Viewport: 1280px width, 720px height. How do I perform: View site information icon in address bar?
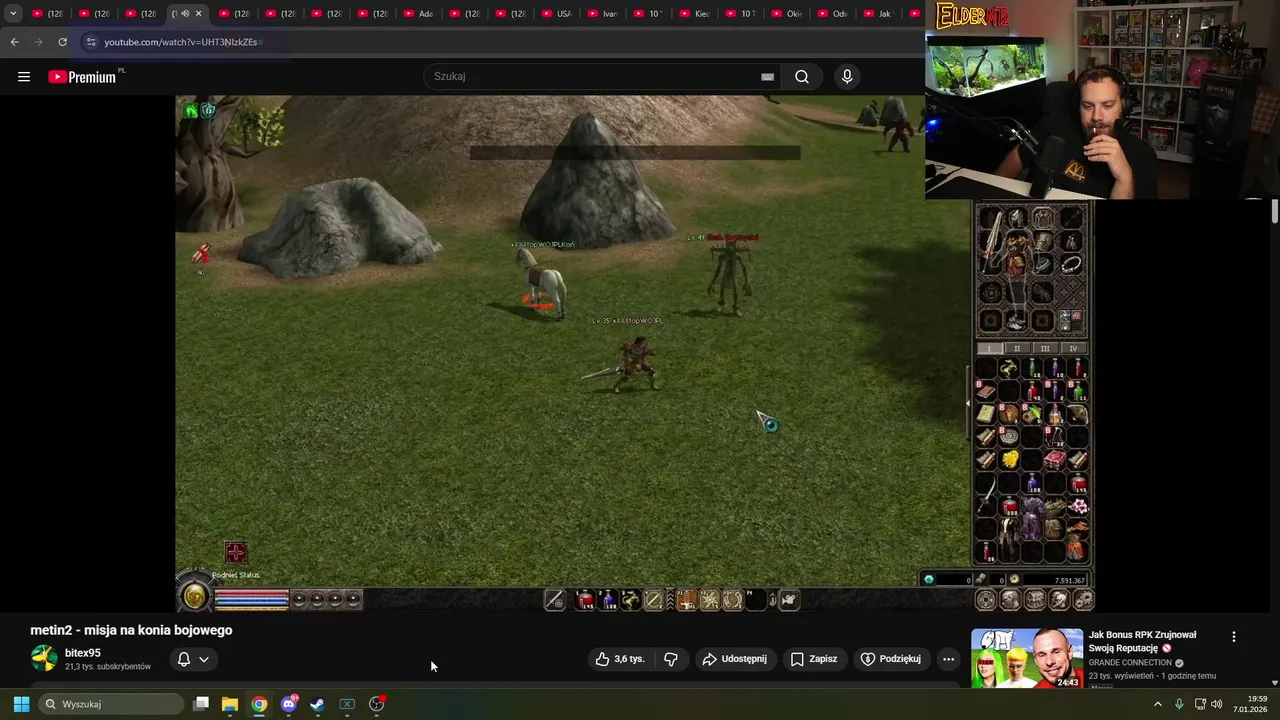91,42
